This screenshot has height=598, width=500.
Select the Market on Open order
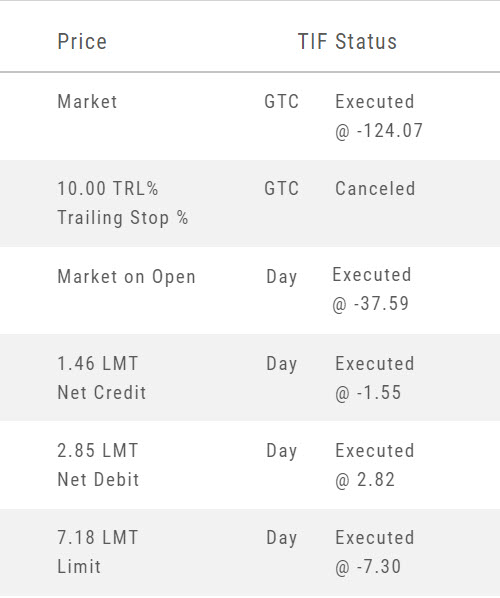tap(126, 276)
